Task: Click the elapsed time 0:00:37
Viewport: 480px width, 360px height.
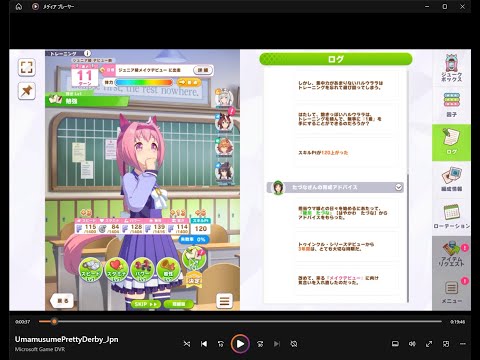Action: pyautogui.click(x=23, y=322)
